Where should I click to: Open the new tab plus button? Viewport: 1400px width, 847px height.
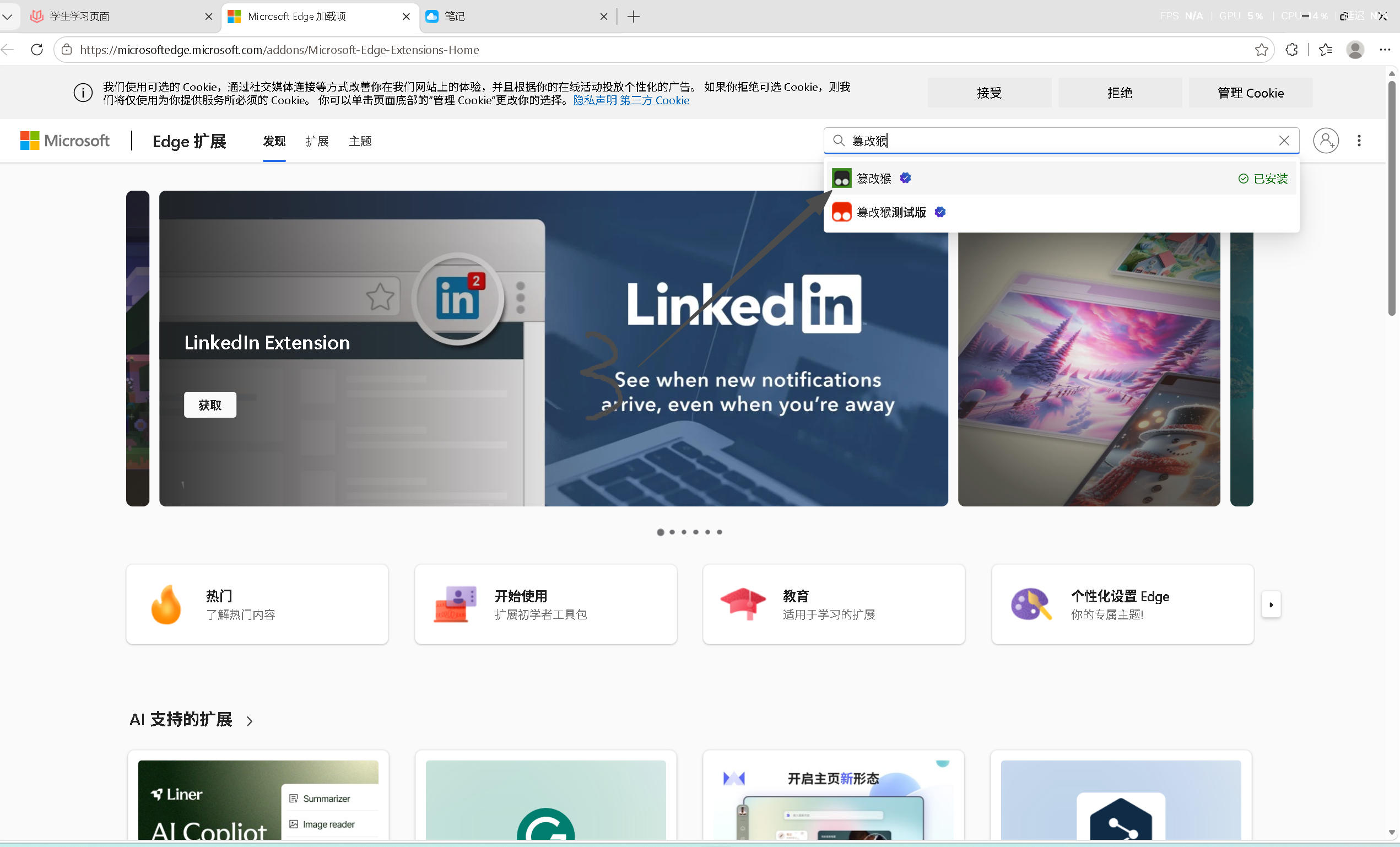coord(634,17)
